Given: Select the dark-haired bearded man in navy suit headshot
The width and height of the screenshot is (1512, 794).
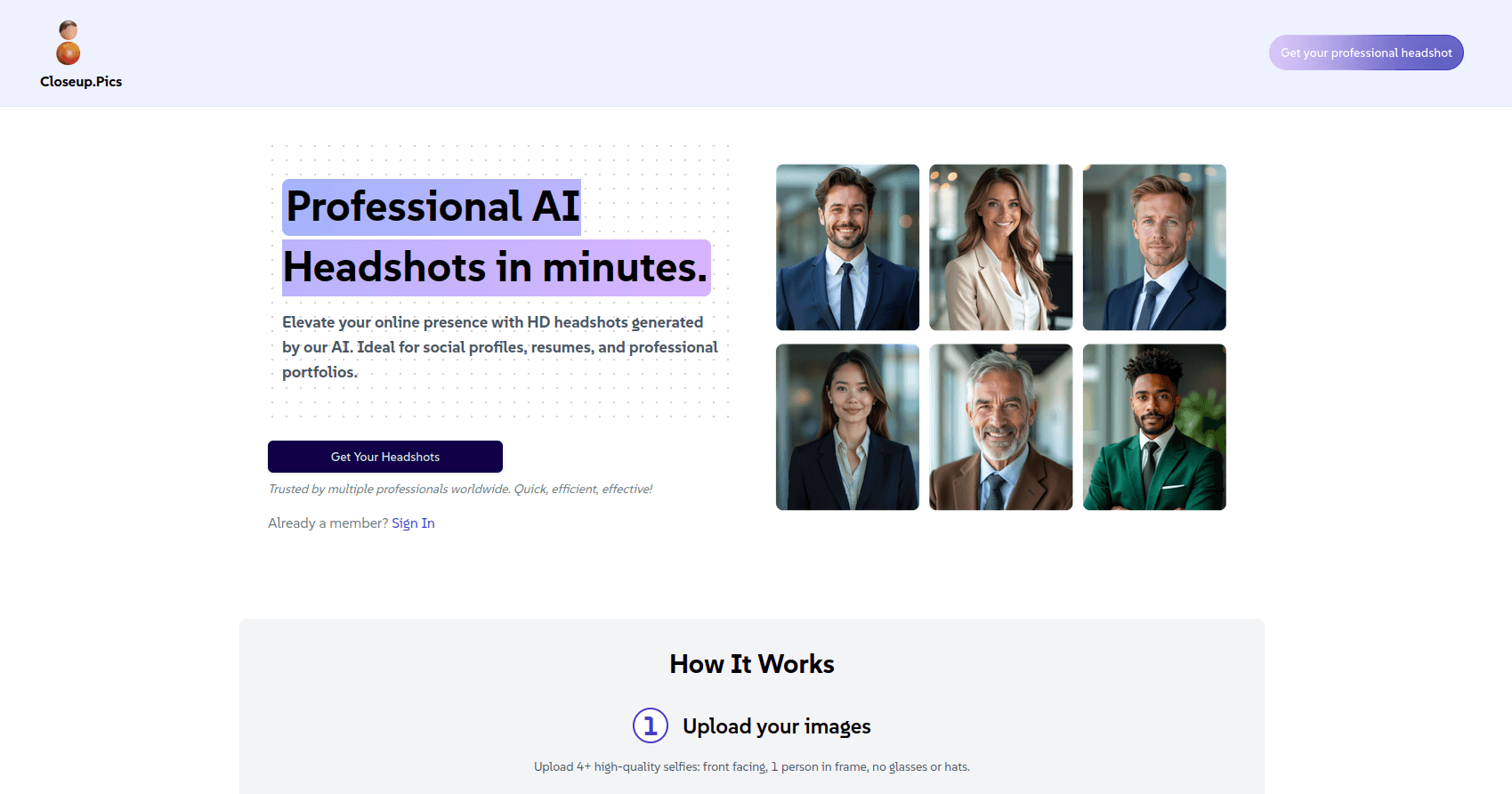Looking at the screenshot, I should 847,247.
